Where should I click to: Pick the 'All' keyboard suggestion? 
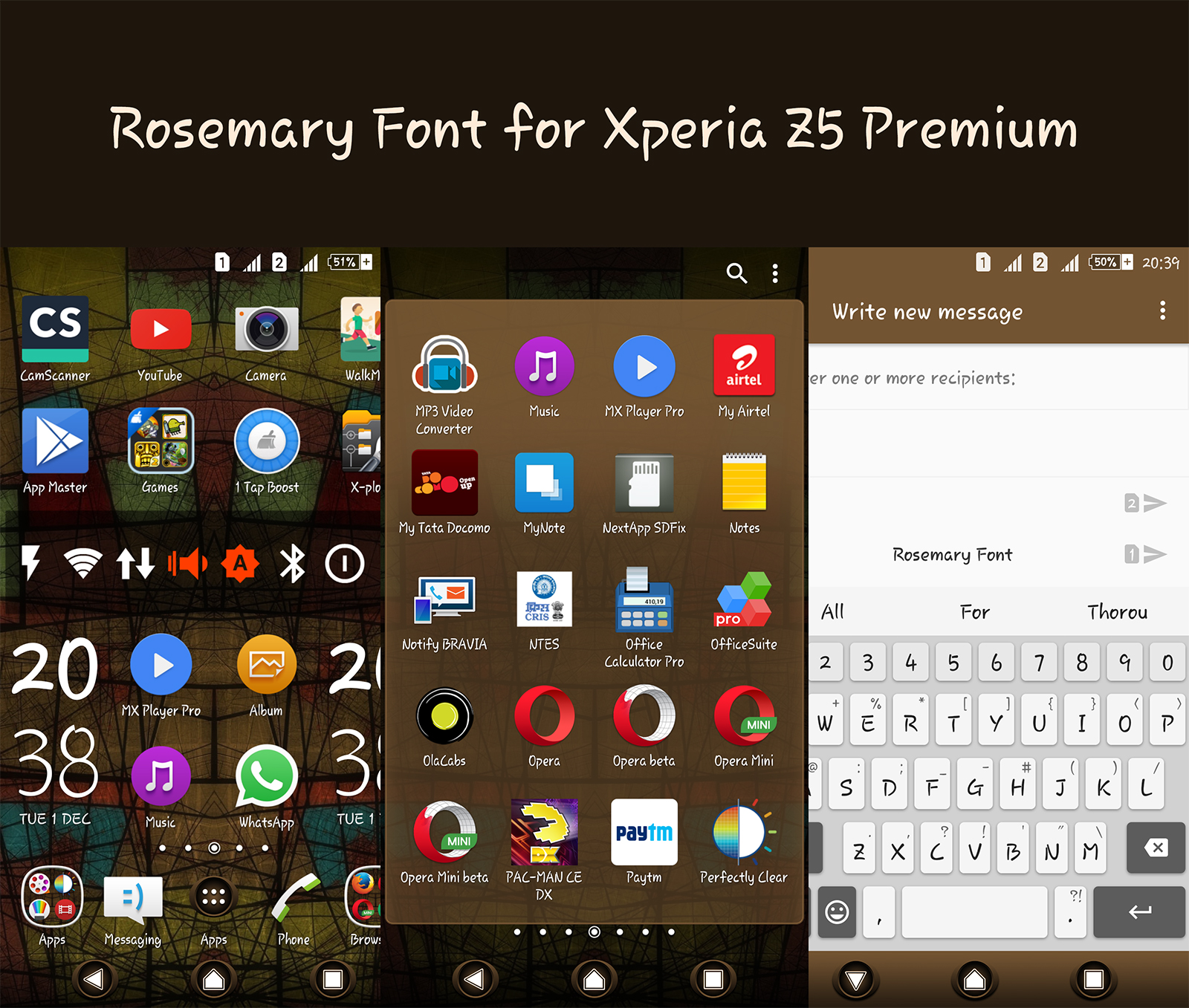(832, 612)
